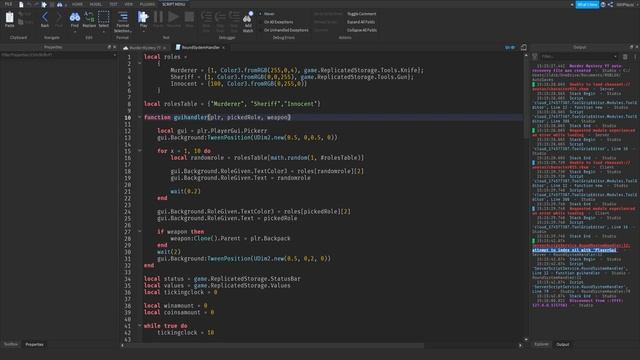Screen dimensions: 640x360
Task: Open the Select dropdown arrow
Action: coord(104,31)
